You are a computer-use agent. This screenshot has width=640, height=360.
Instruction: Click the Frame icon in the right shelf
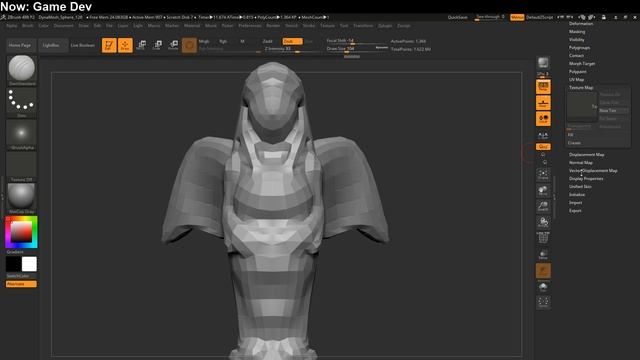click(x=543, y=175)
